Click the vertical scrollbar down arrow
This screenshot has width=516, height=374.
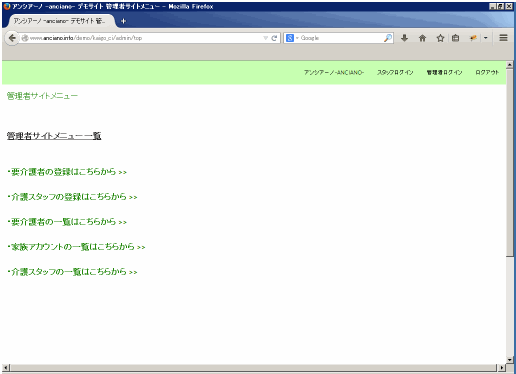(x=510, y=359)
